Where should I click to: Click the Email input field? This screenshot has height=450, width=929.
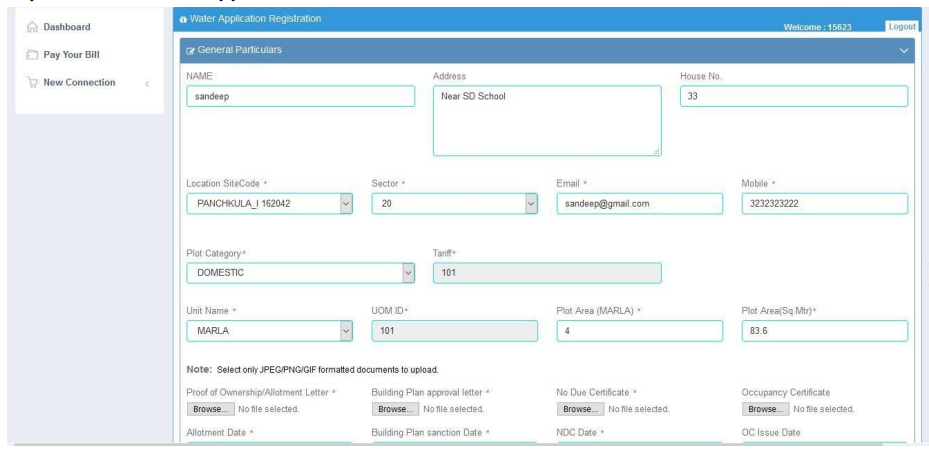point(639,203)
